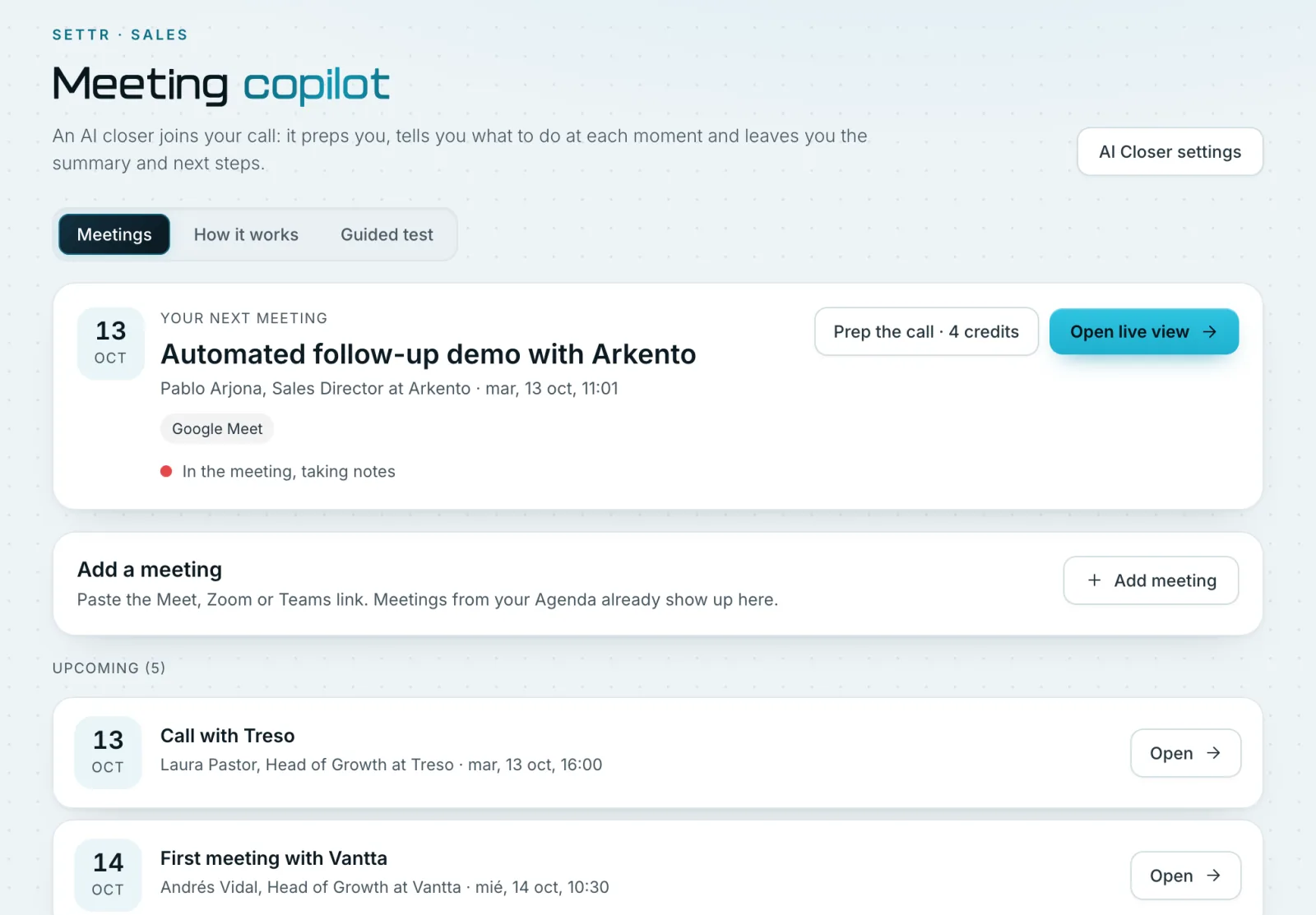The height and width of the screenshot is (915, 1316).
Task: Click Prep the call · 4 credits button
Action: [926, 331]
